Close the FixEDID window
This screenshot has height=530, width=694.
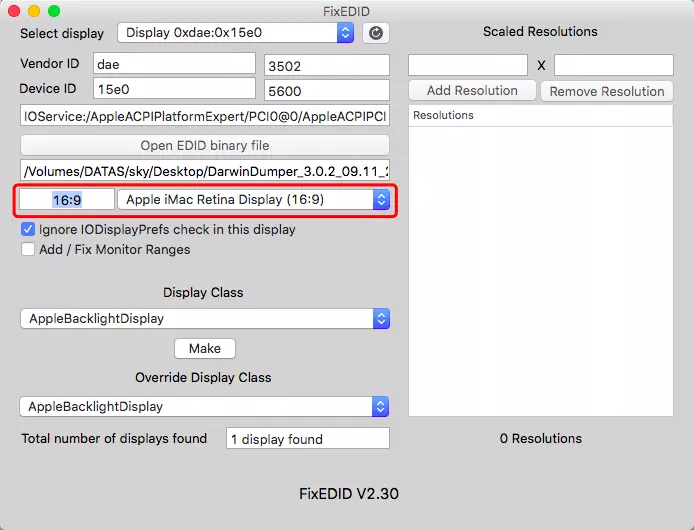tap(14, 11)
